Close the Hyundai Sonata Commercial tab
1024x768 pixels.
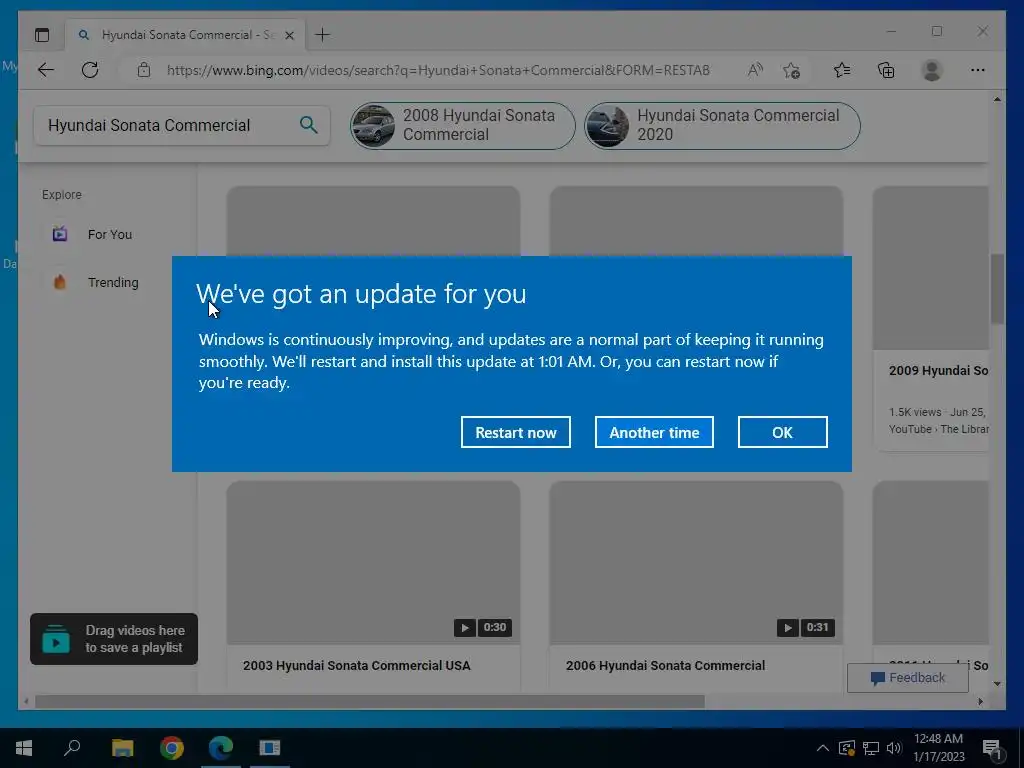(289, 35)
